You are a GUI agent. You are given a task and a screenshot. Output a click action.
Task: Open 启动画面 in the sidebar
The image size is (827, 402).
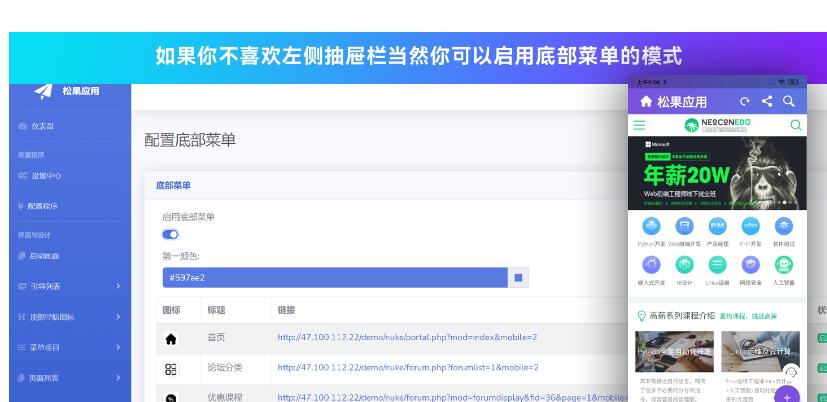click(x=39, y=256)
